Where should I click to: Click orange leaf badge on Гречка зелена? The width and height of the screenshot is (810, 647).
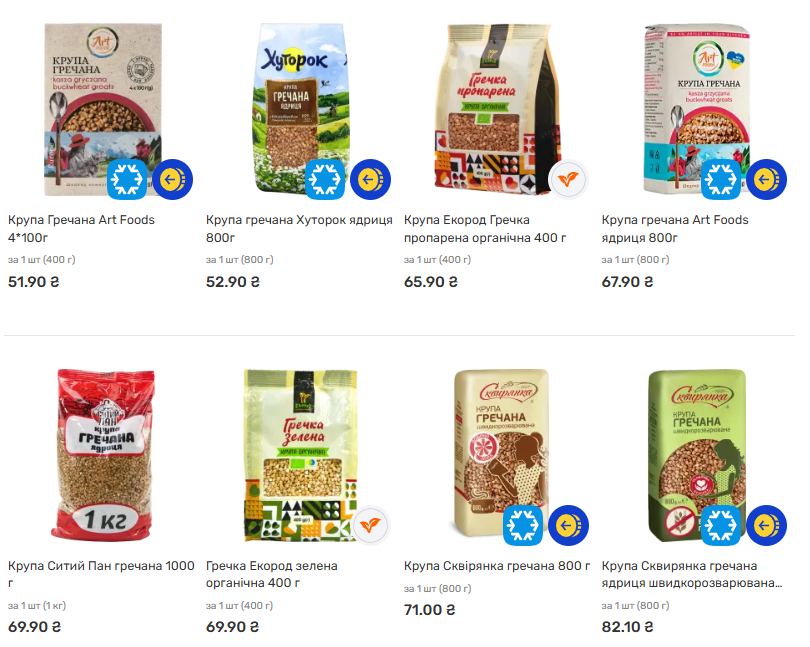pyautogui.click(x=370, y=525)
